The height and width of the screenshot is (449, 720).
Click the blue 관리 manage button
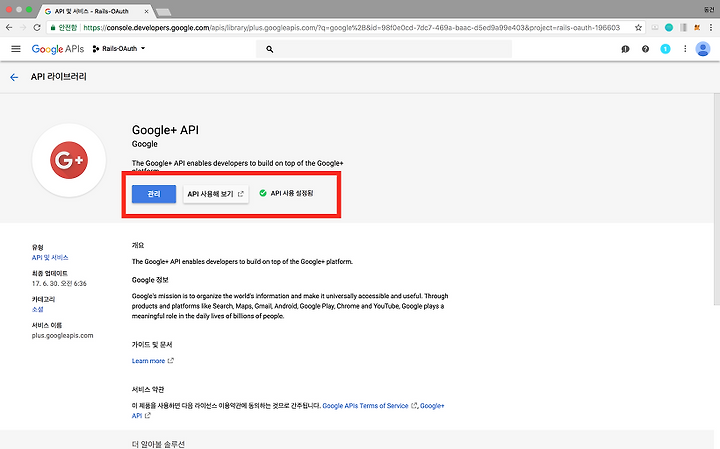click(x=154, y=194)
